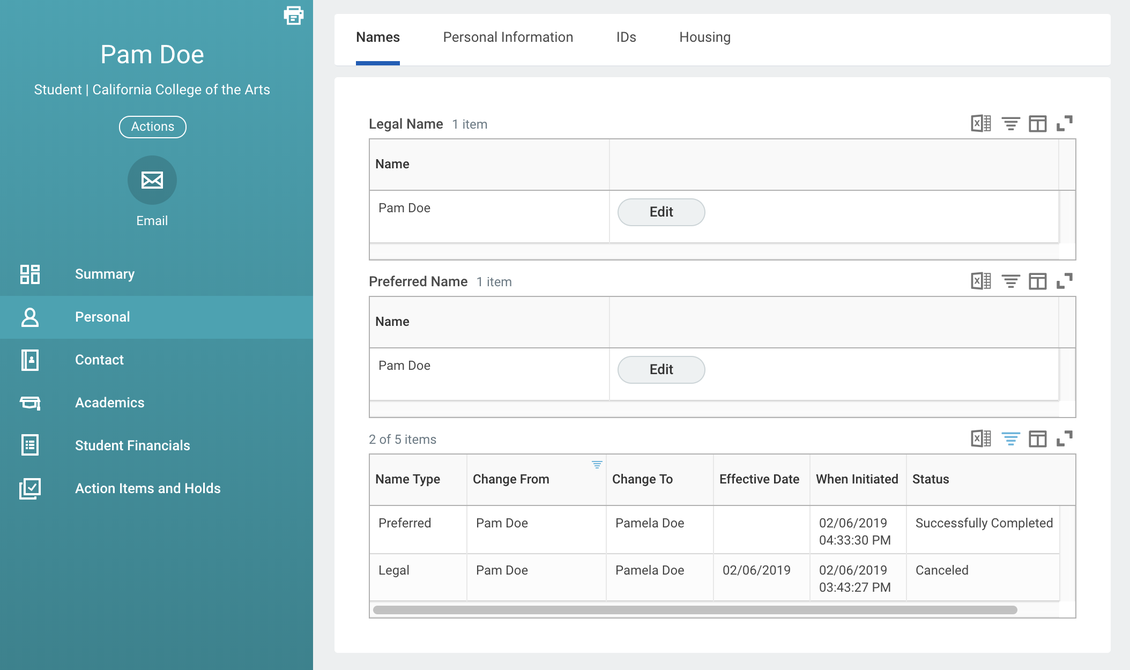Open the filter for the Preferred Name table
This screenshot has width=1130, height=670.
(x=1010, y=281)
